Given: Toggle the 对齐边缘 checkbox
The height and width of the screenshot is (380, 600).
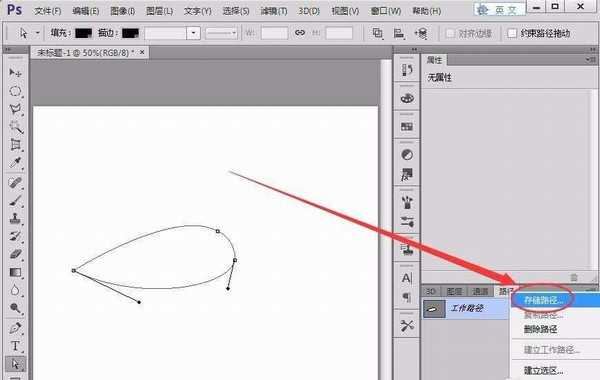Looking at the screenshot, I should point(450,34).
